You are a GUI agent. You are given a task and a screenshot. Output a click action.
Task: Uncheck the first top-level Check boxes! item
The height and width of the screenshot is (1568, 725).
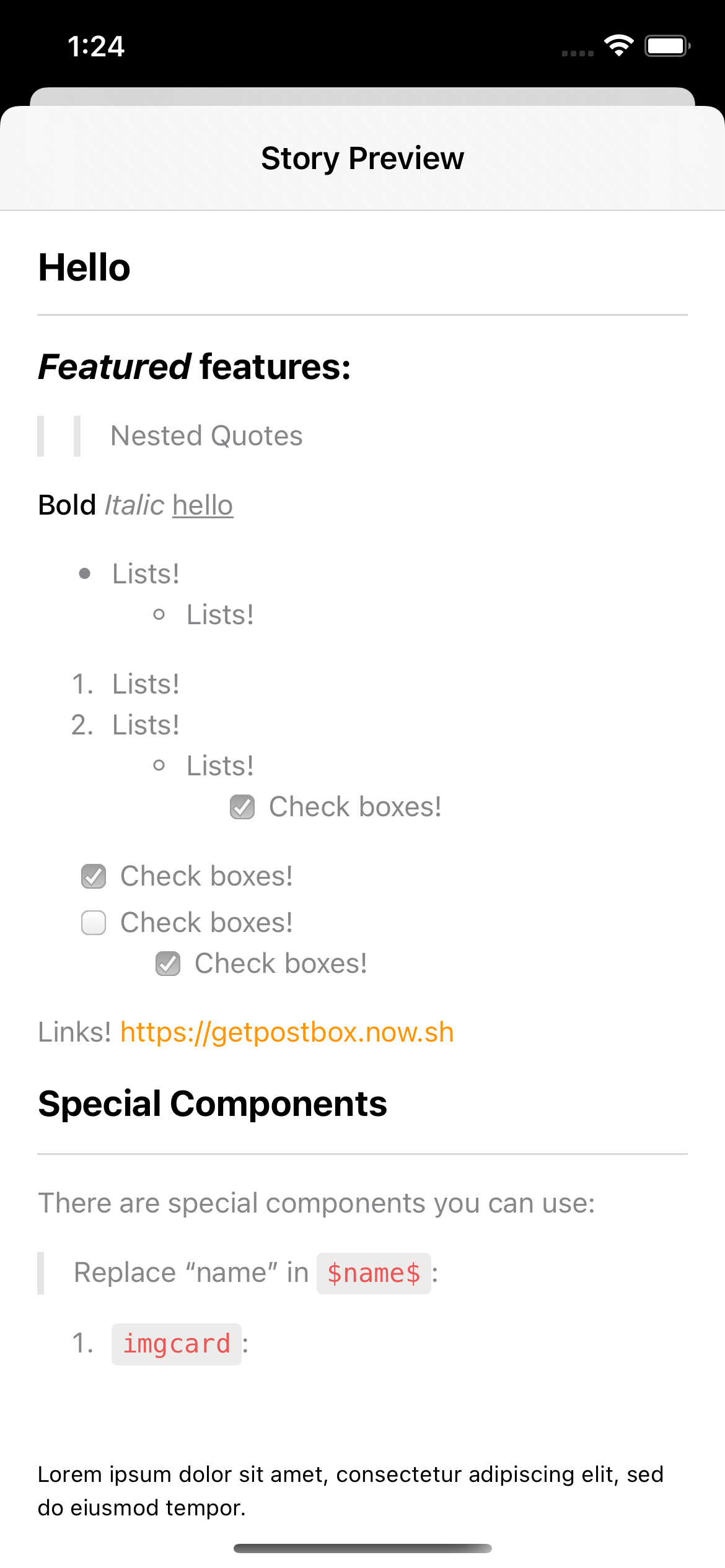[94, 877]
